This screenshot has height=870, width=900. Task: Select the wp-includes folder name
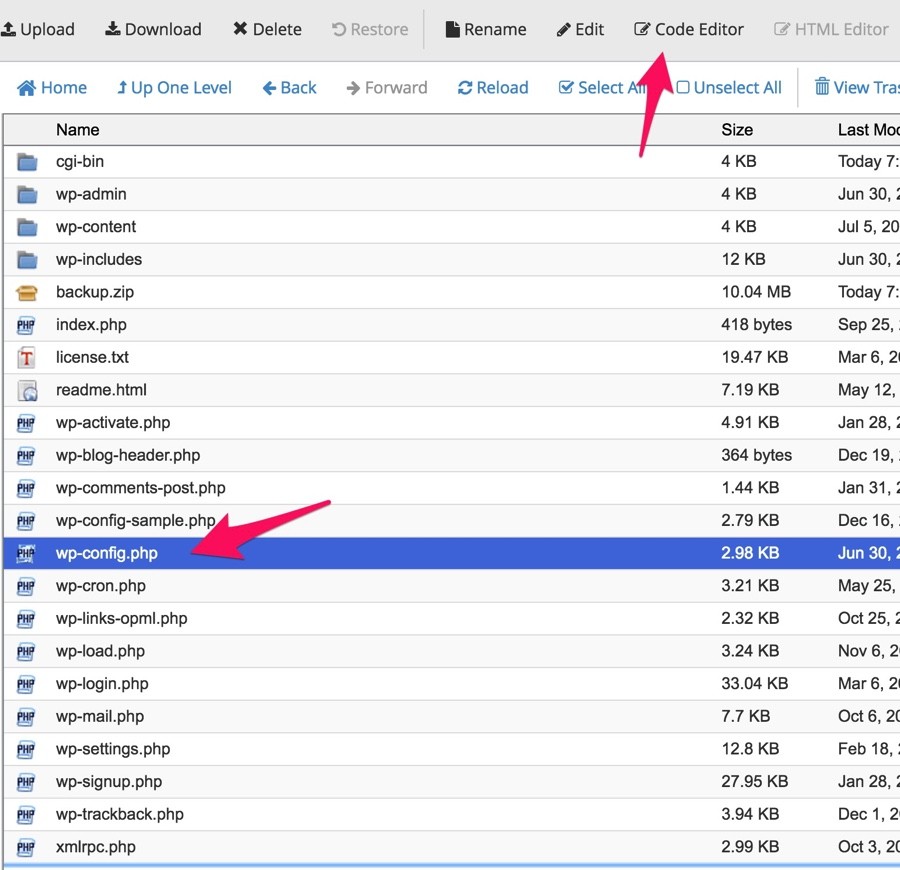click(x=99, y=260)
